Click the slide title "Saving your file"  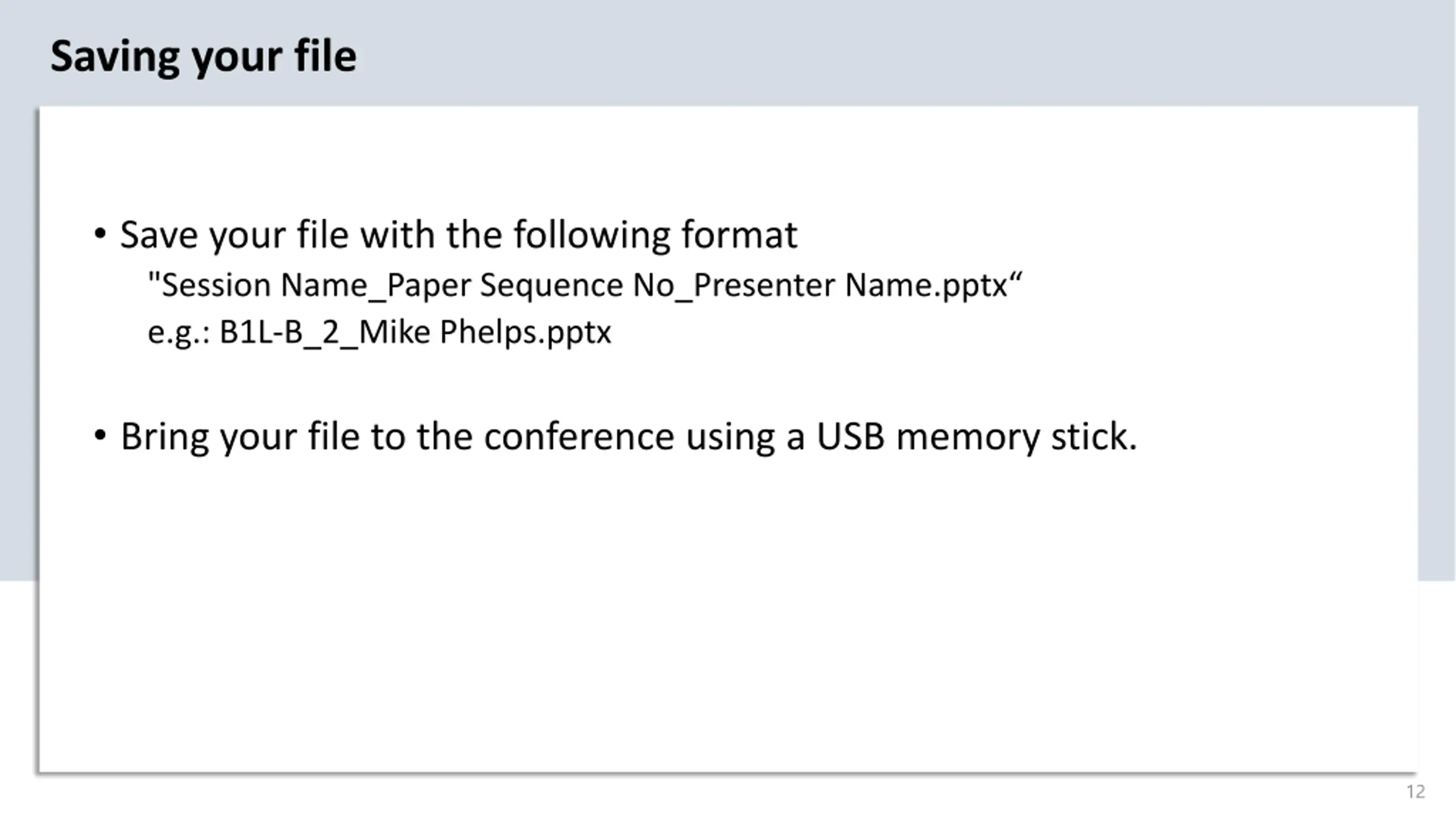tap(203, 57)
